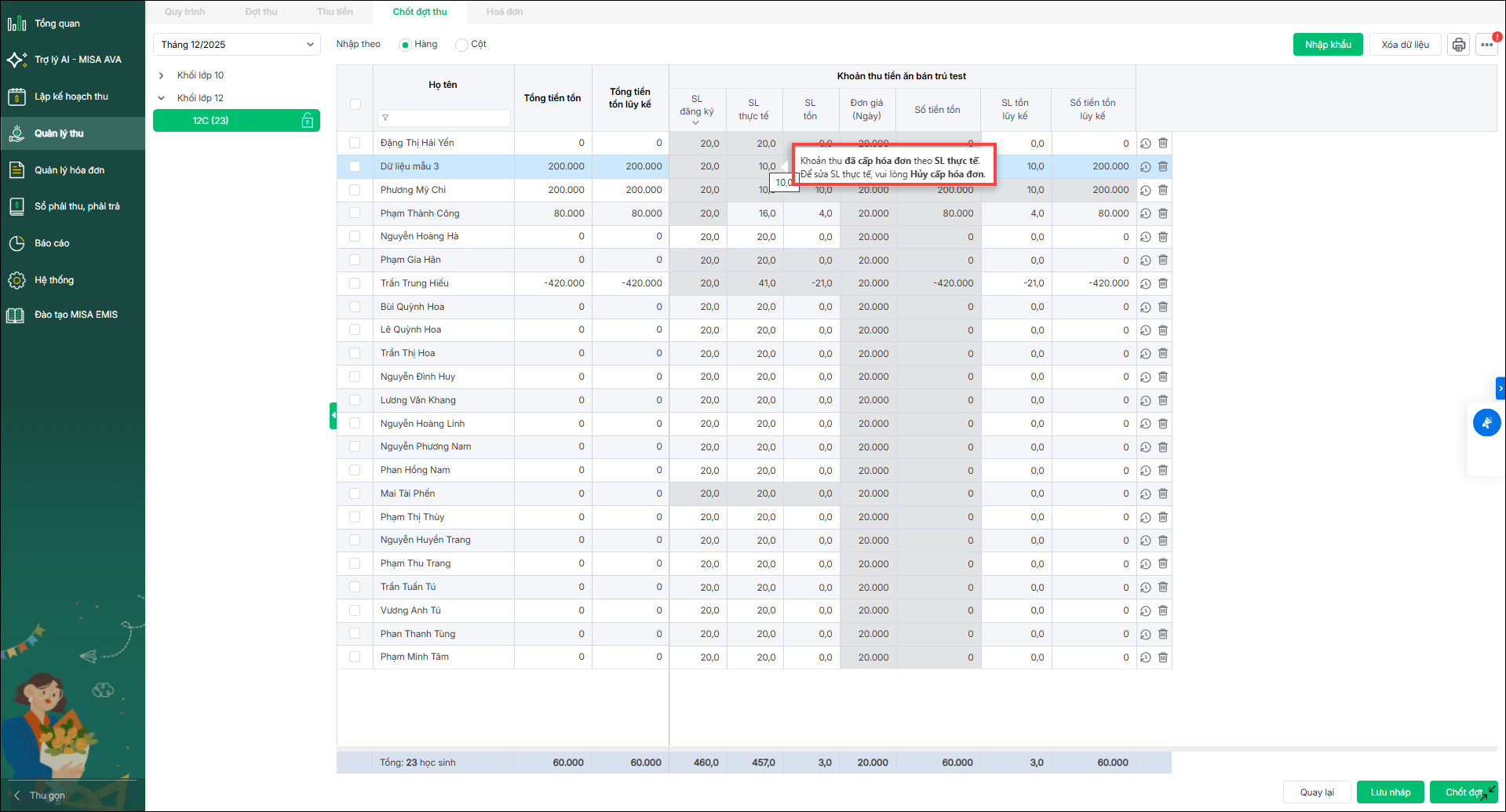This screenshot has width=1506, height=812.
Task: Collapse the Khối lớp 12 tree node
Action: point(162,98)
